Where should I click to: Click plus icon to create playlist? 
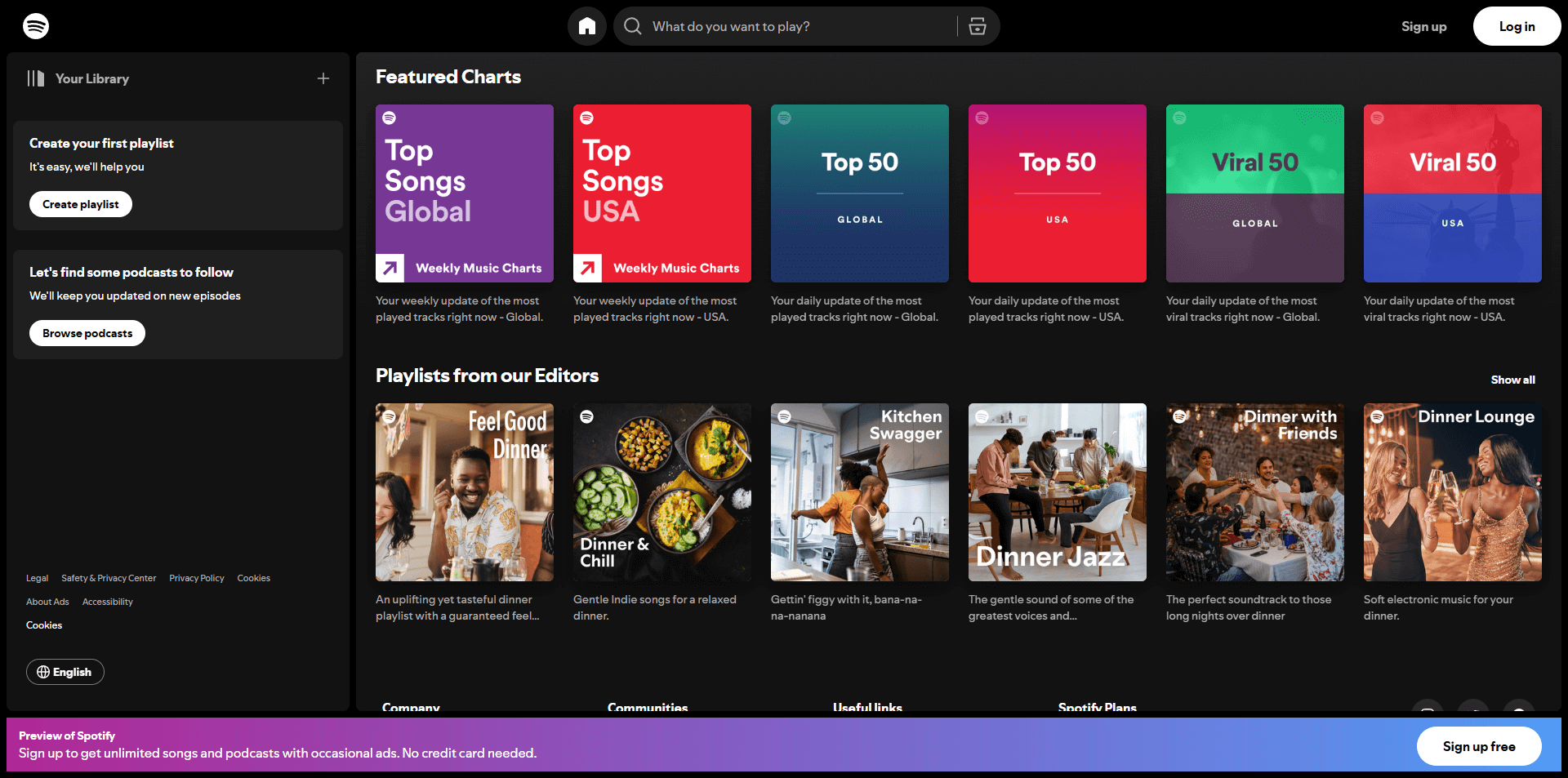tap(323, 78)
